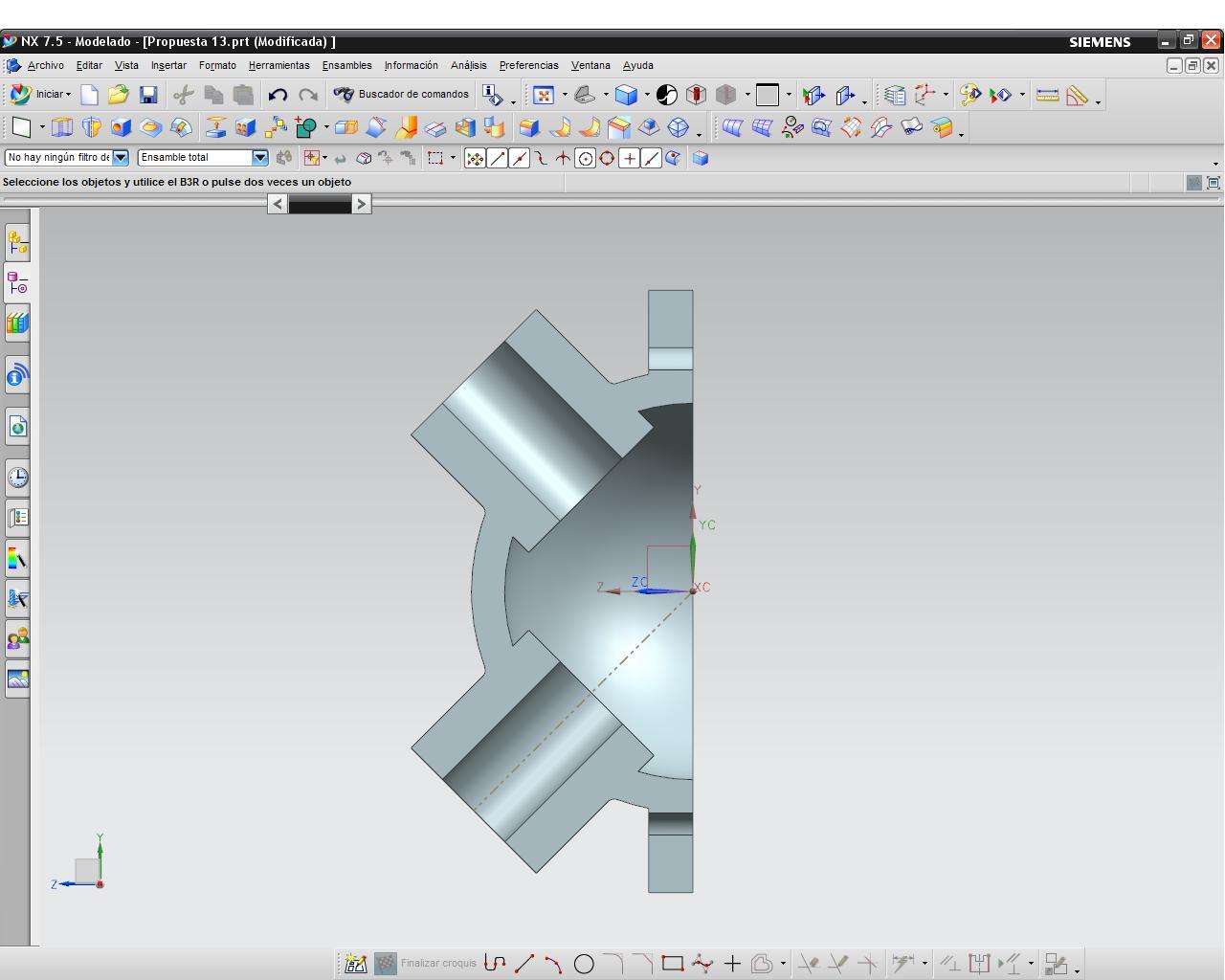This screenshot has height=980, width=1225.
Task: Select the Circle sketch tool
Action: [584, 964]
